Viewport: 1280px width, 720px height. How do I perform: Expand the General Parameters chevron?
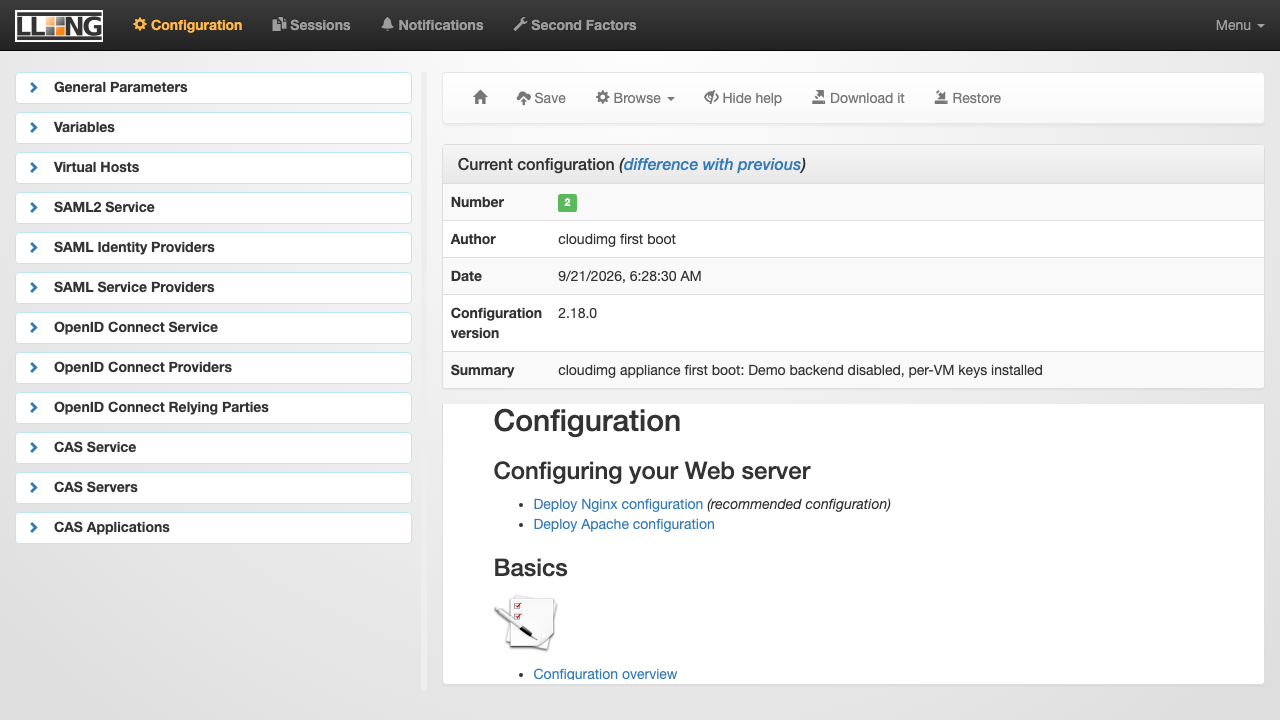click(x=33, y=87)
